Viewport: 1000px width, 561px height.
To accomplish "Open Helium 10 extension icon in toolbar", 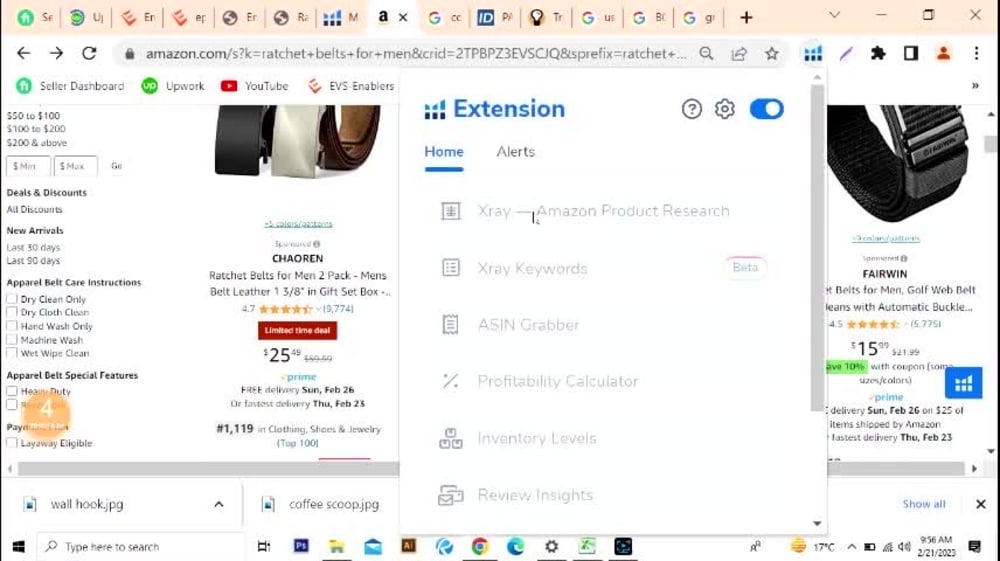I will [x=812, y=54].
